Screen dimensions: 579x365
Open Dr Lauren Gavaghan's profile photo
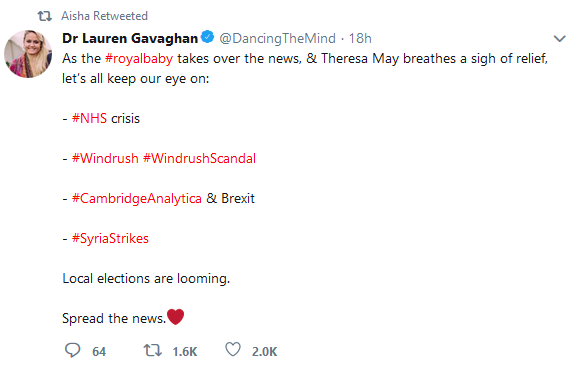(28, 54)
